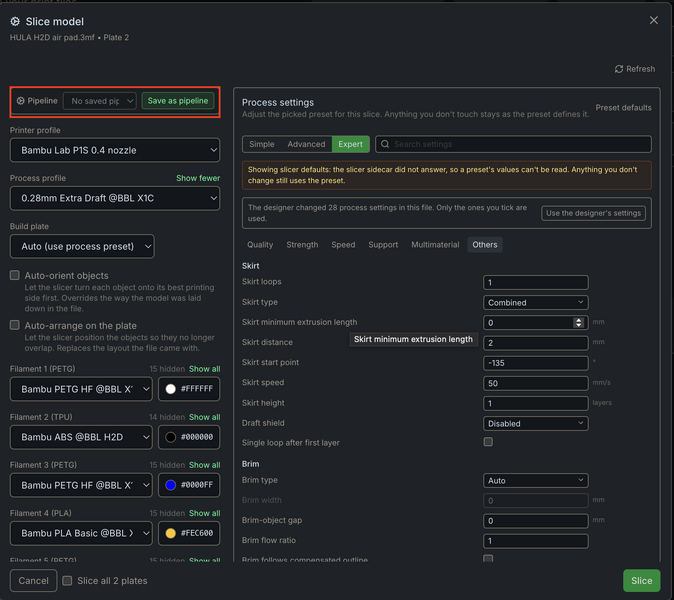Open the Multimaterial settings tab

pos(435,245)
